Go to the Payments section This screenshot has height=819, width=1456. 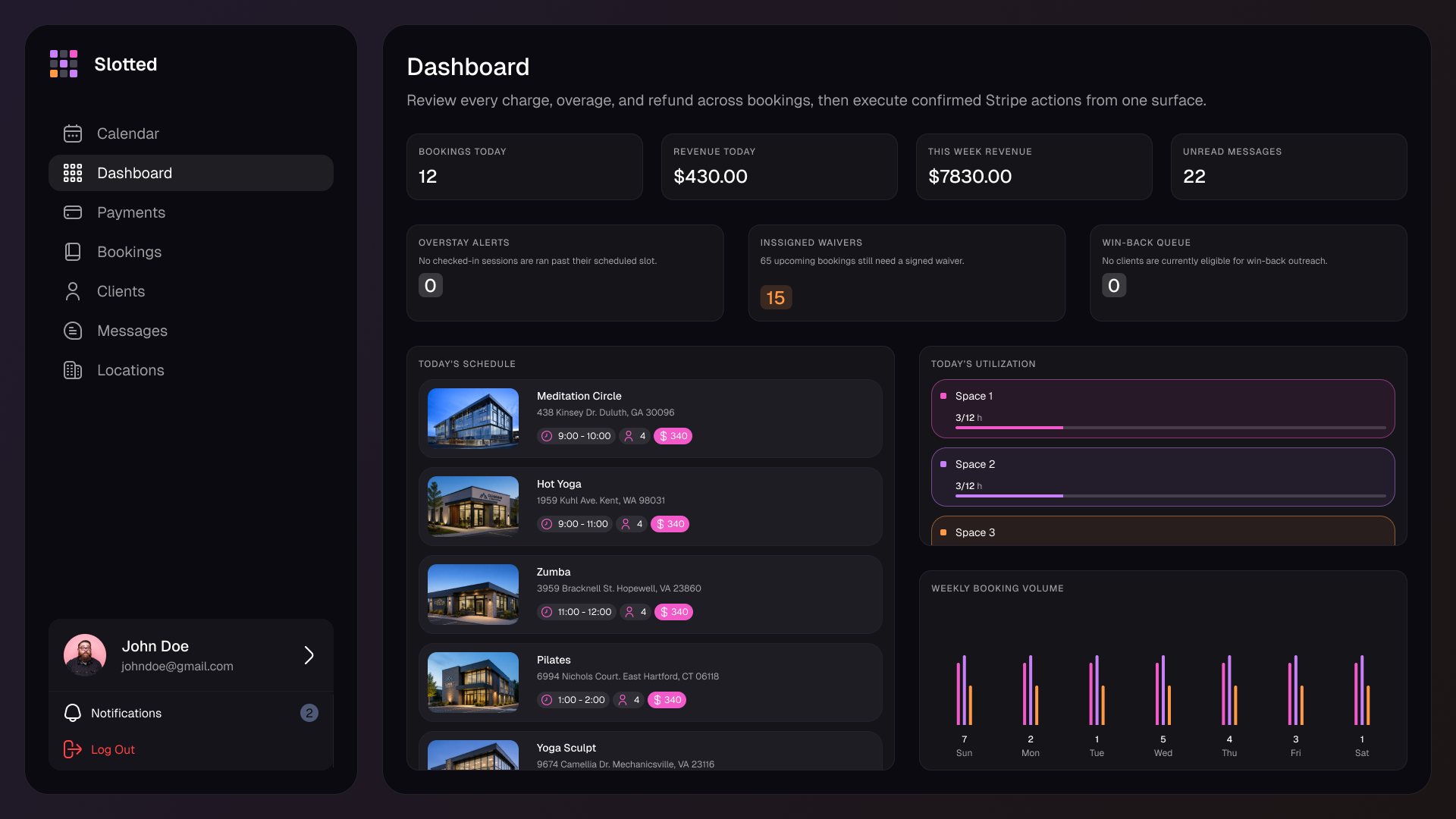191,212
